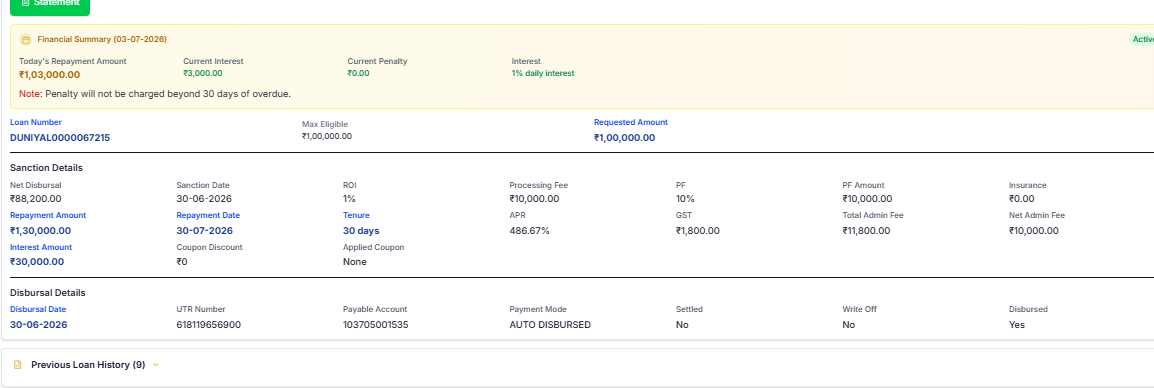Click Current Penalty value ₹0.00
The width and height of the screenshot is (1154, 388).
[x=358, y=74]
